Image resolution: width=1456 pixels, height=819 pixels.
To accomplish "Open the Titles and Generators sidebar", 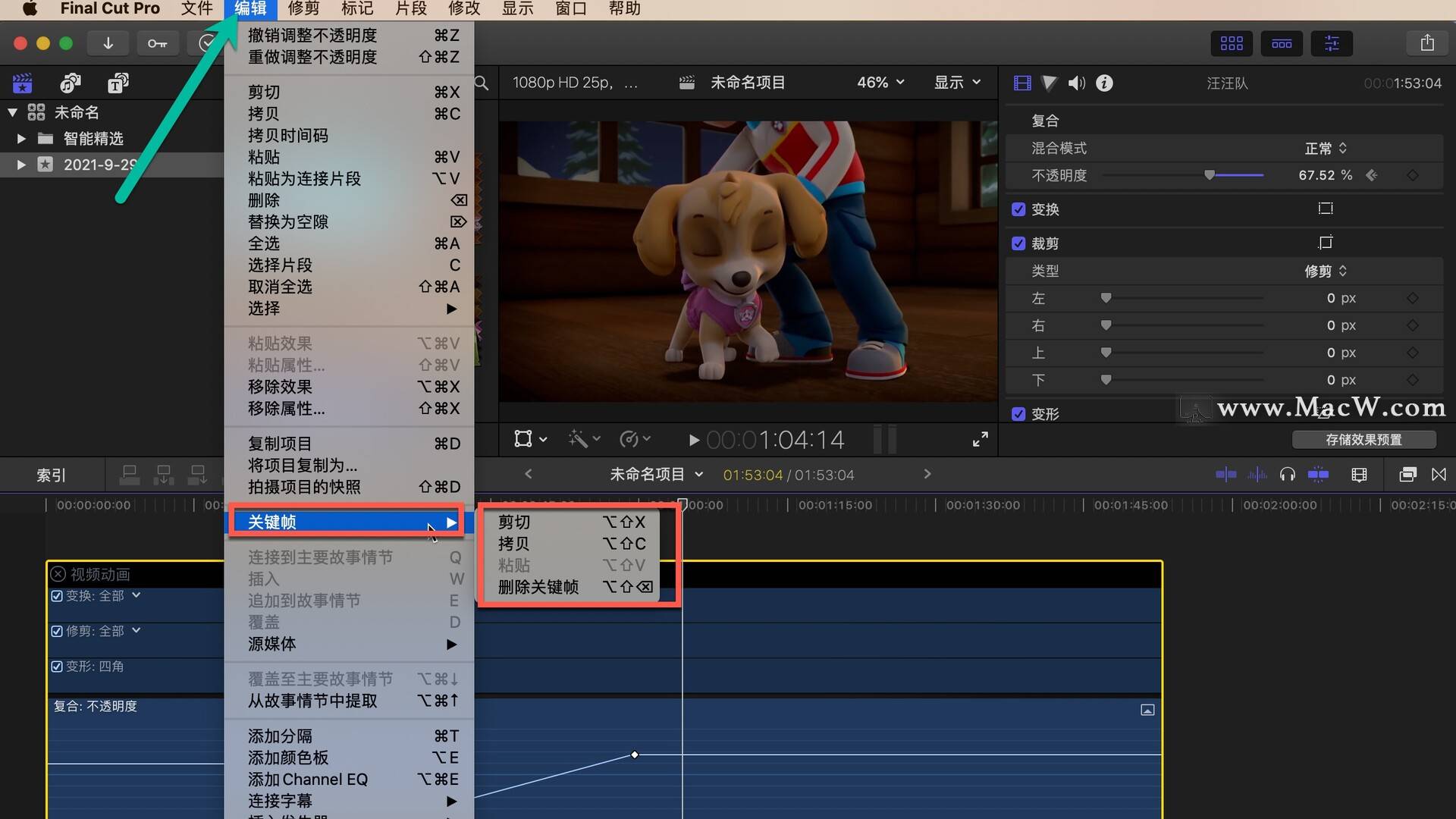I will [x=118, y=83].
